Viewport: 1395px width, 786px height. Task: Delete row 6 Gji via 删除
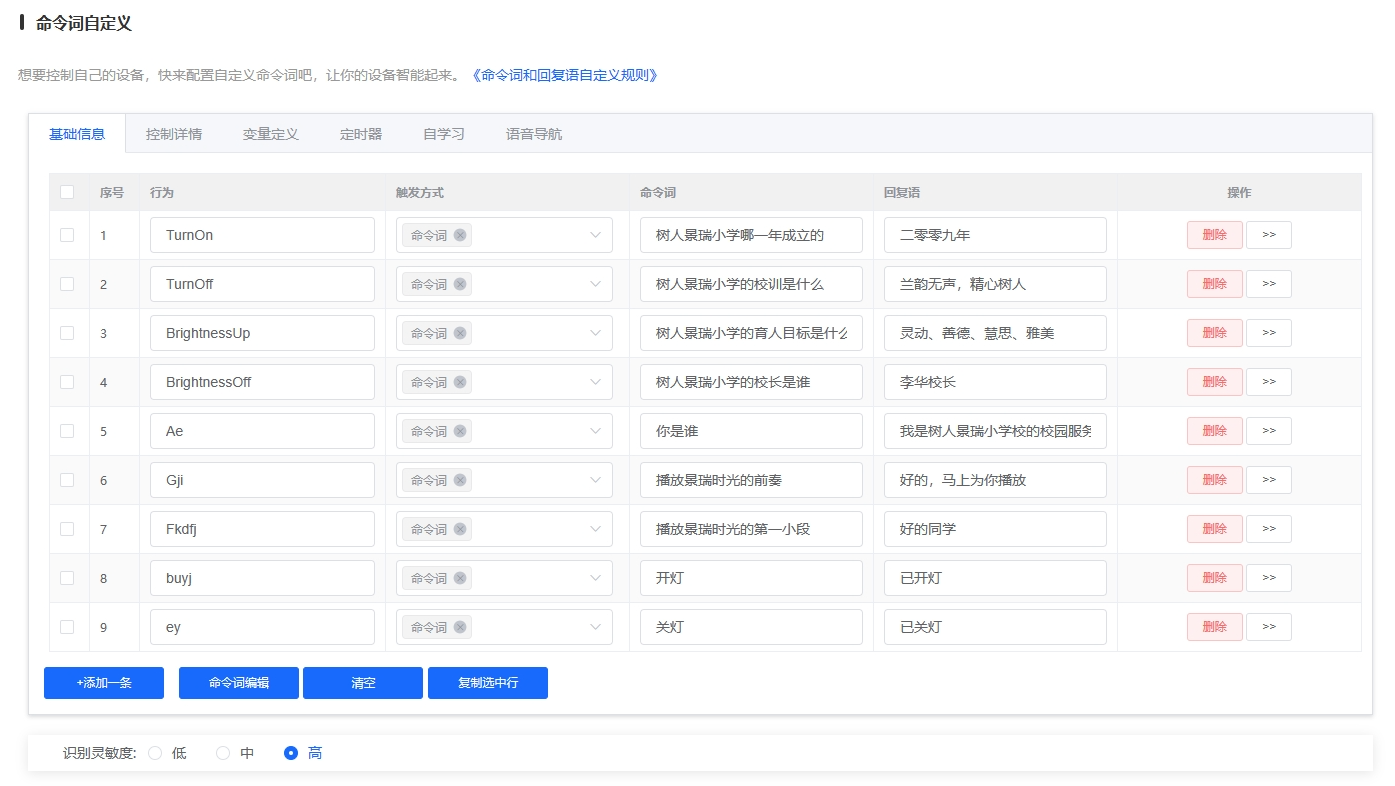1215,480
